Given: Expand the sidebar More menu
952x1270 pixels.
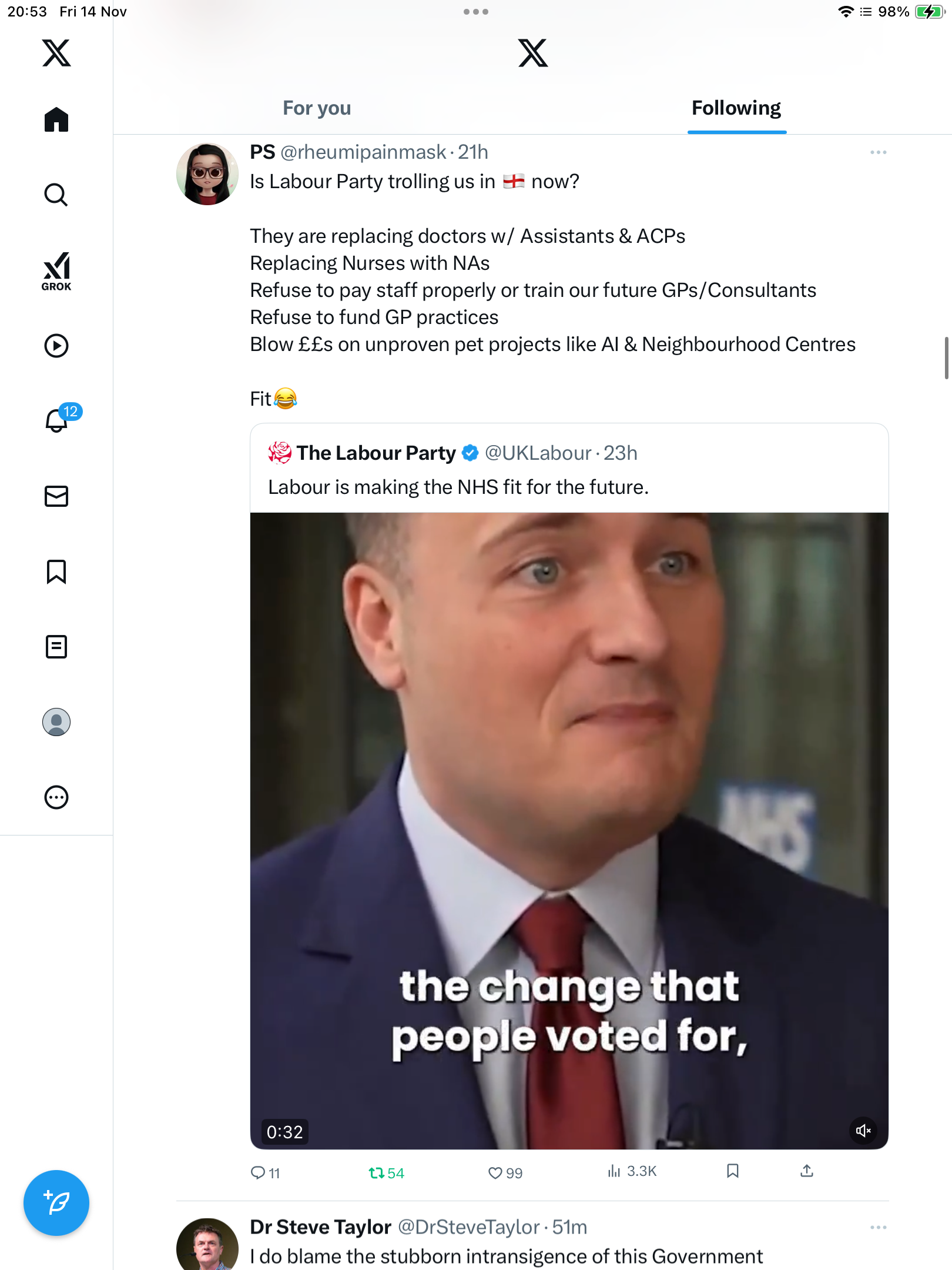Looking at the screenshot, I should 56,797.
